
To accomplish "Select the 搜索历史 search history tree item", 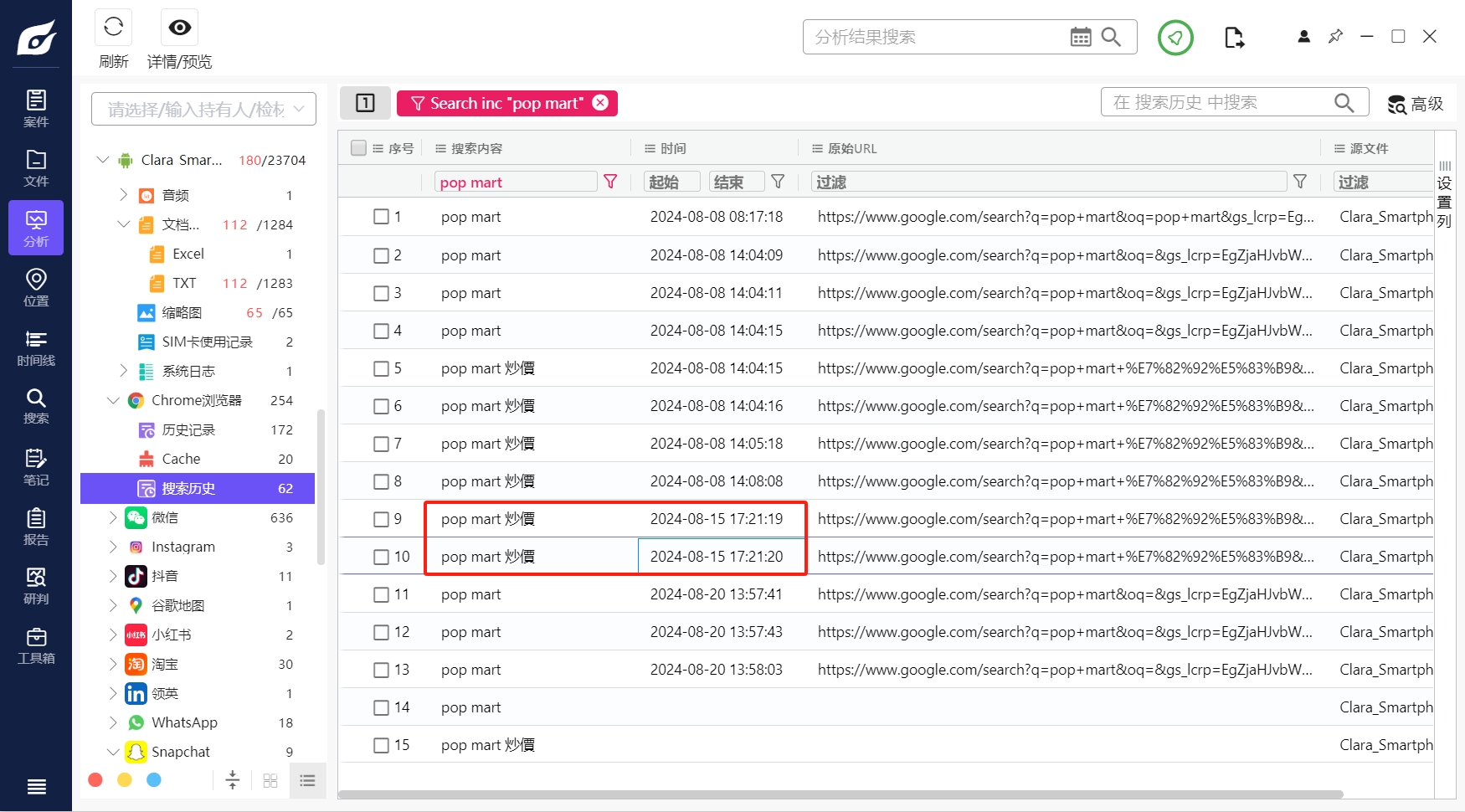I will click(198, 488).
